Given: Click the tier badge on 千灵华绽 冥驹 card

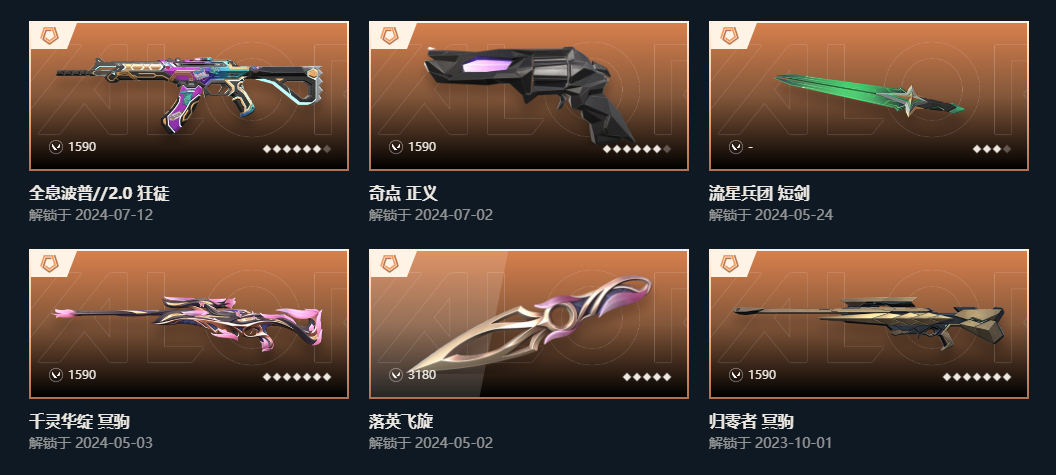Looking at the screenshot, I should point(49,263).
